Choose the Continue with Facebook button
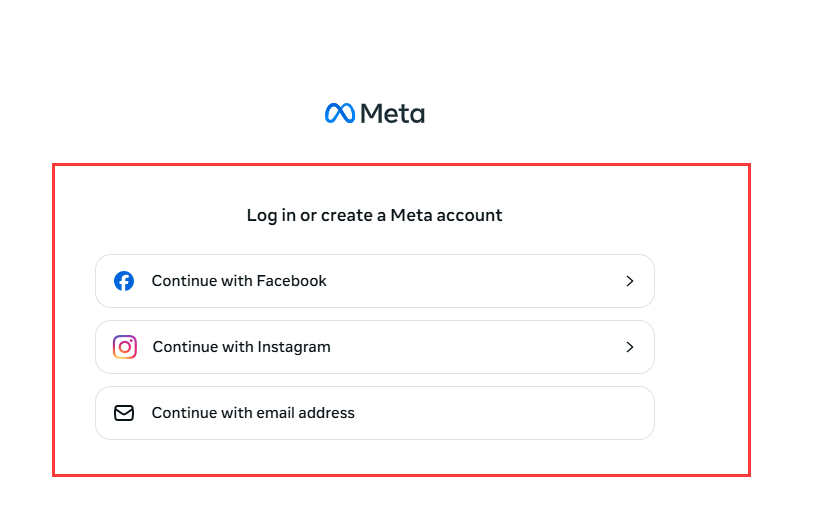The height and width of the screenshot is (525, 816). (375, 281)
